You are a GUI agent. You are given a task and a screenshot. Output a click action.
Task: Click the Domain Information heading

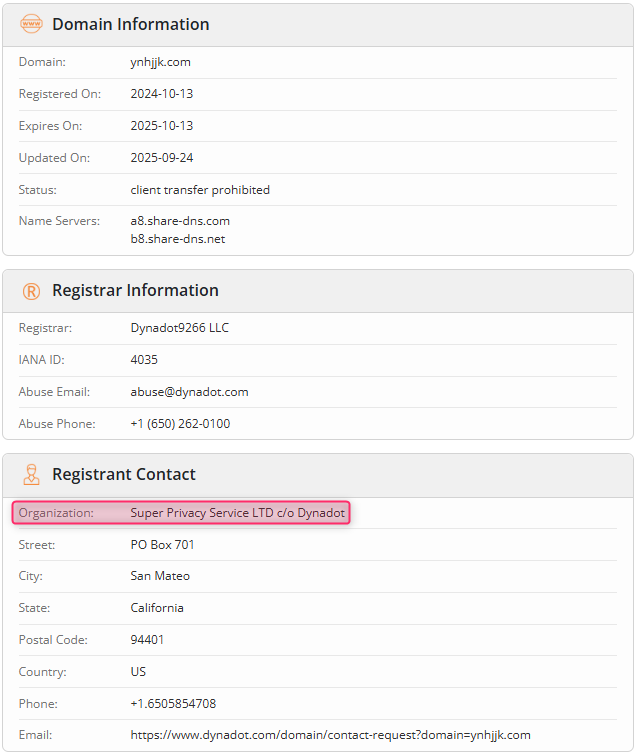[131, 24]
